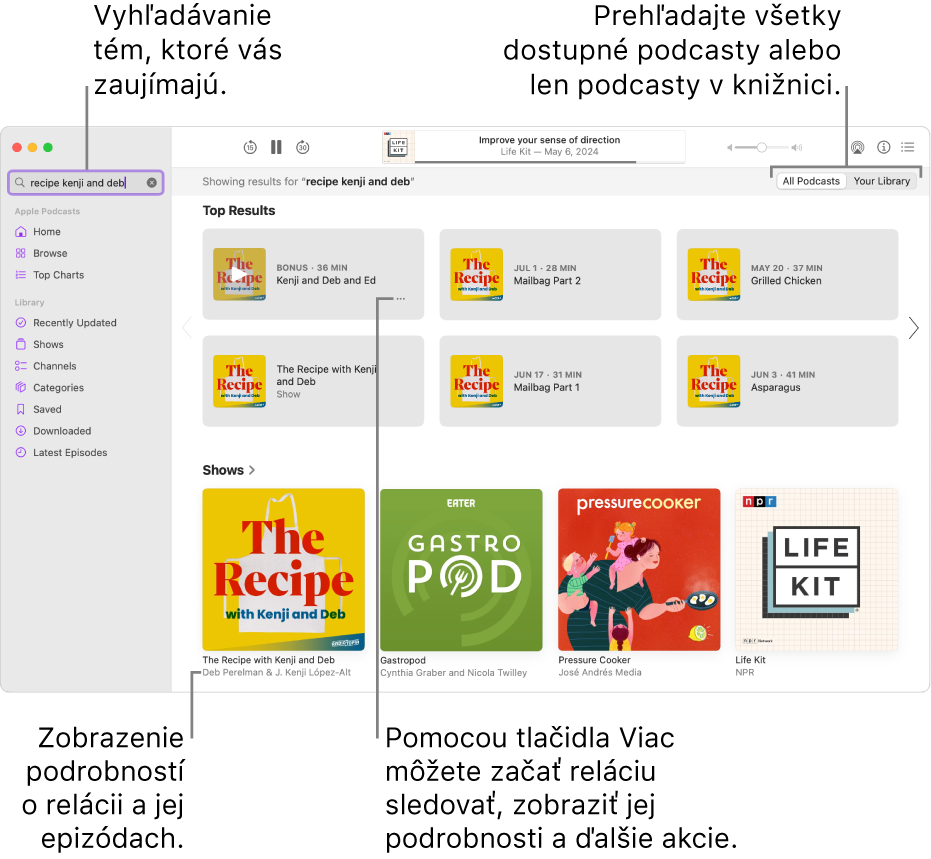This screenshot has width=931, height=859.
Task: Open Channels in sidebar
Action: coord(55,366)
